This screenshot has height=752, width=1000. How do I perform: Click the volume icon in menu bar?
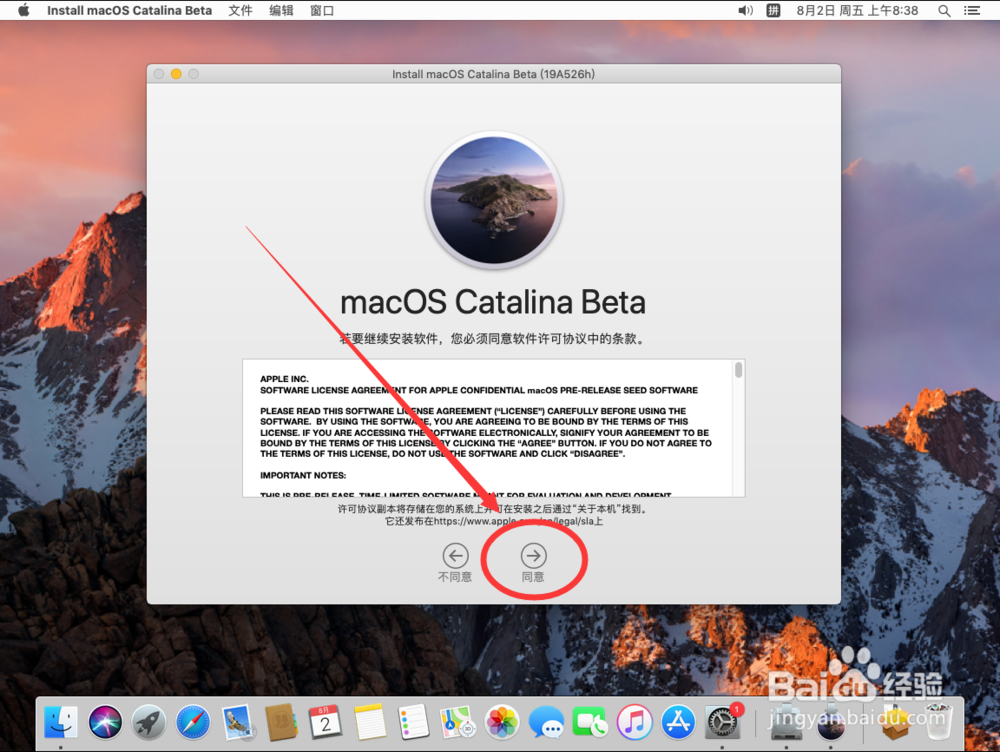click(x=745, y=10)
